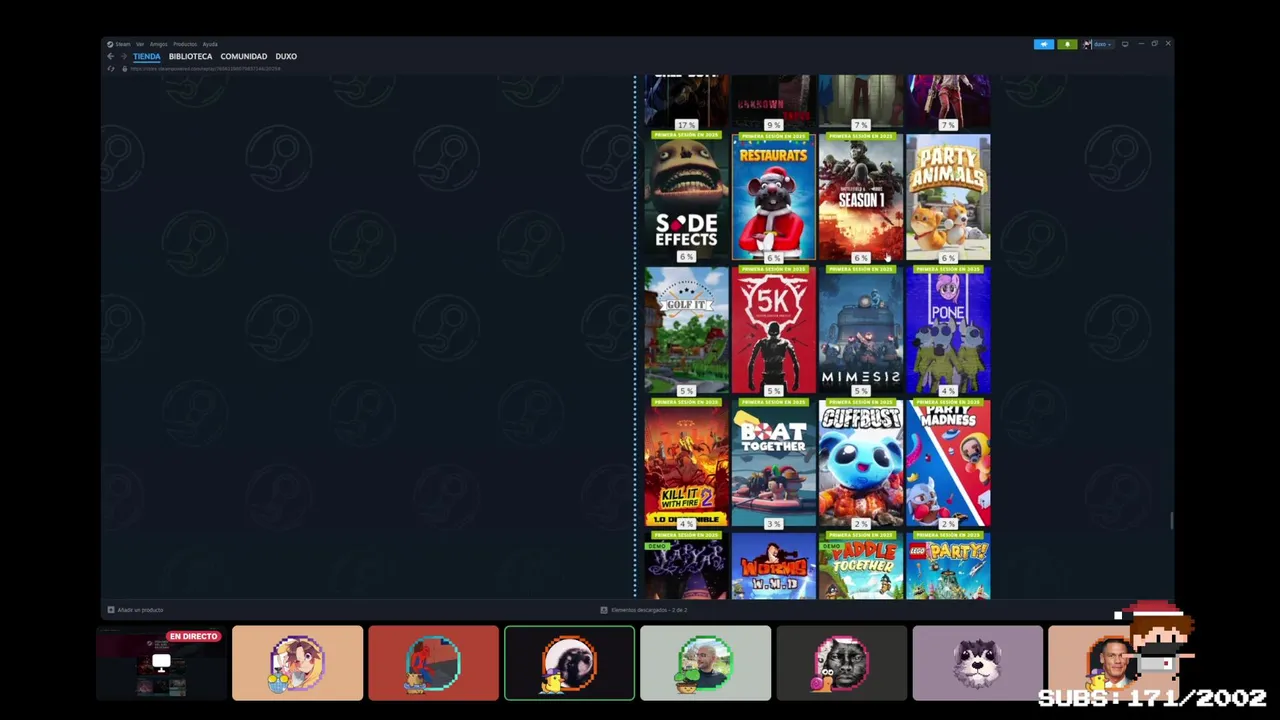Open the Ayuda menu

(x=210, y=44)
